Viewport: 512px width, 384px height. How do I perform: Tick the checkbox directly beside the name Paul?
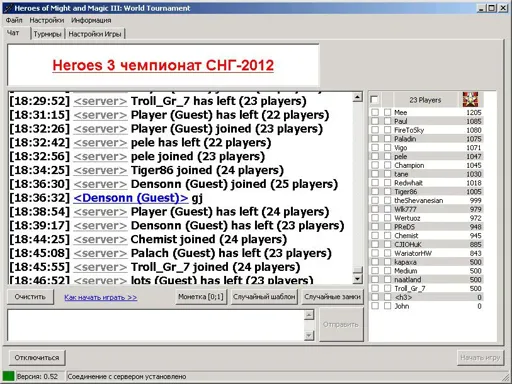387,121
